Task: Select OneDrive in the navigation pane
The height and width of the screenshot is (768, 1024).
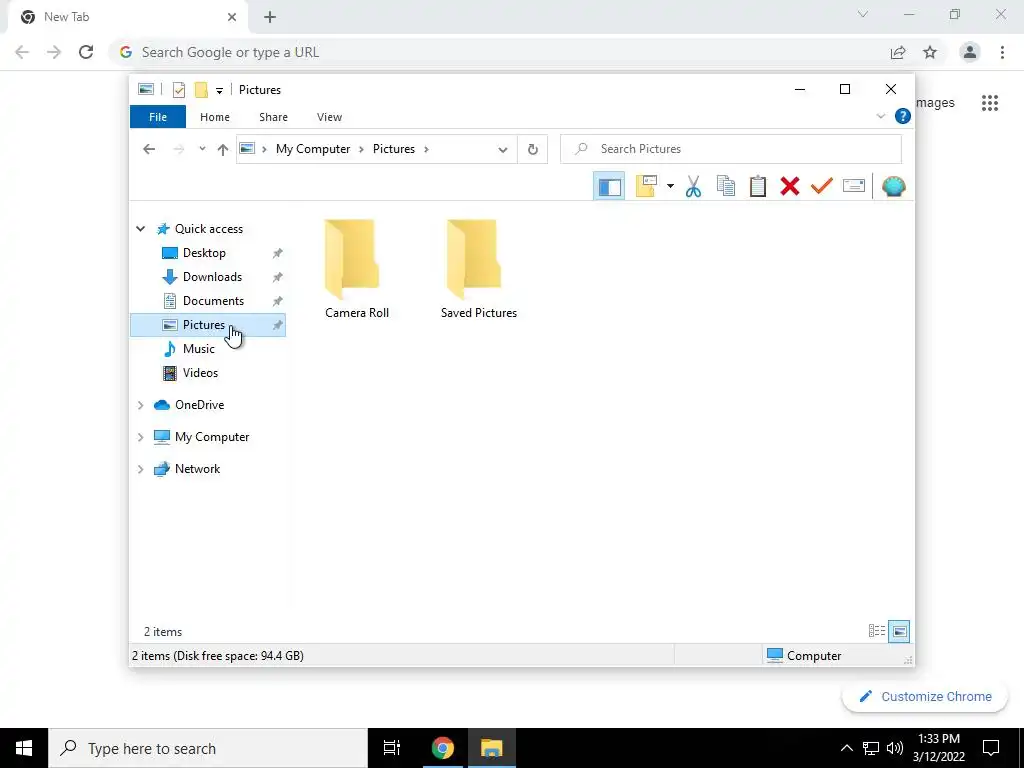Action: point(199,405)
